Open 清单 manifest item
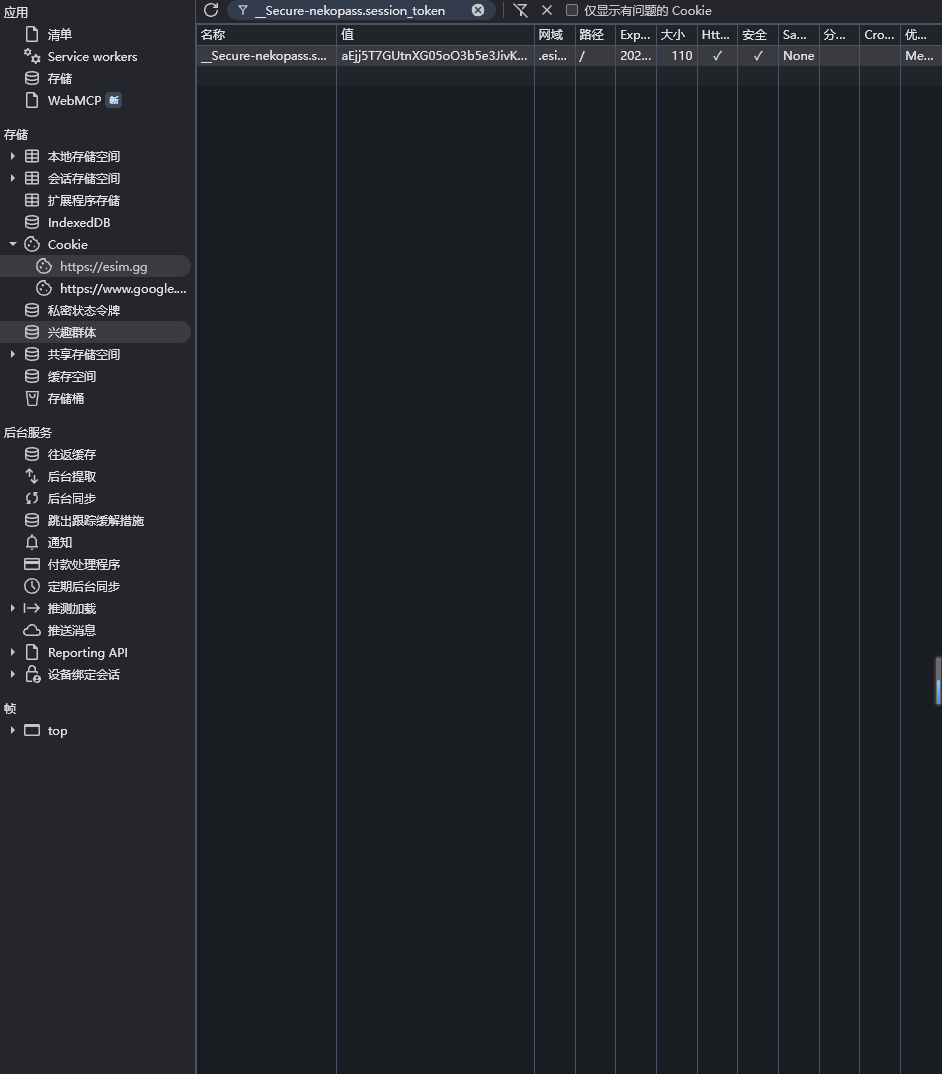Image resolution: width=942 pixels, height=1074 pixels. coord(60,34)
